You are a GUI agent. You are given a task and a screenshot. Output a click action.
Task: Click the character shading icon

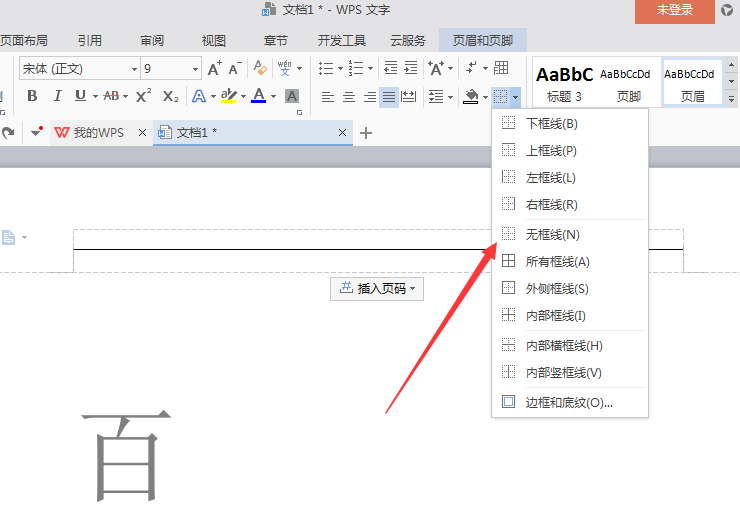pyautogui.click(x=292, y=96)
